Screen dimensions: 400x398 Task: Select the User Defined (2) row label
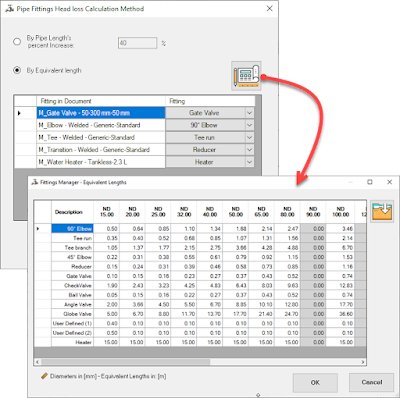point(72,333)
